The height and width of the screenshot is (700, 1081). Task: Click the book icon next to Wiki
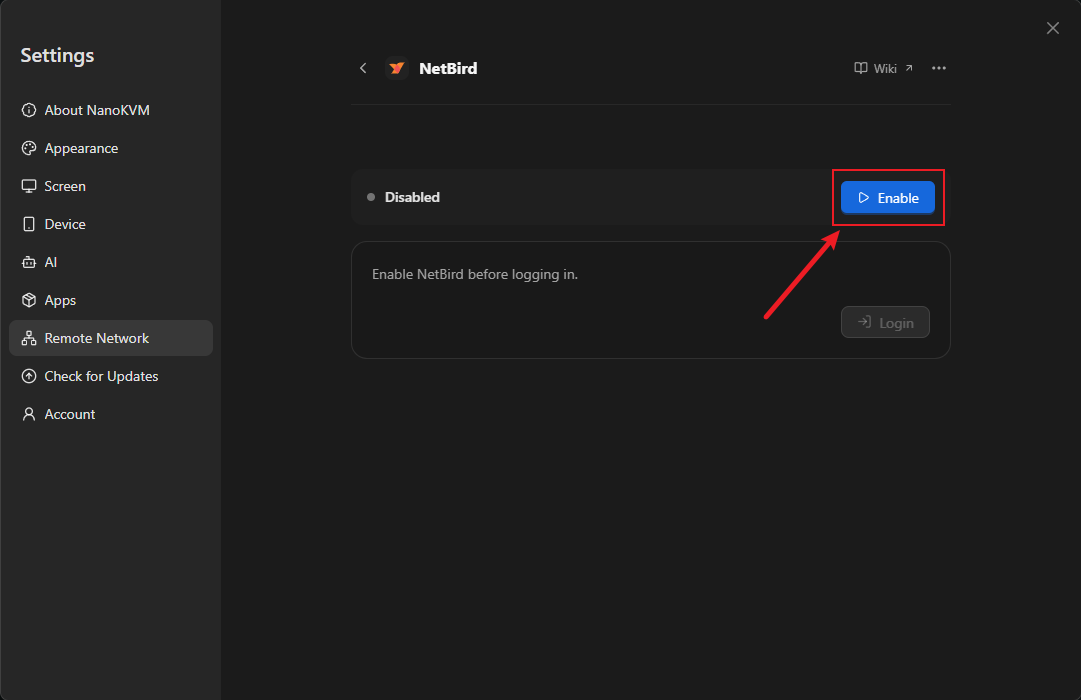click(x=860, y=68)
